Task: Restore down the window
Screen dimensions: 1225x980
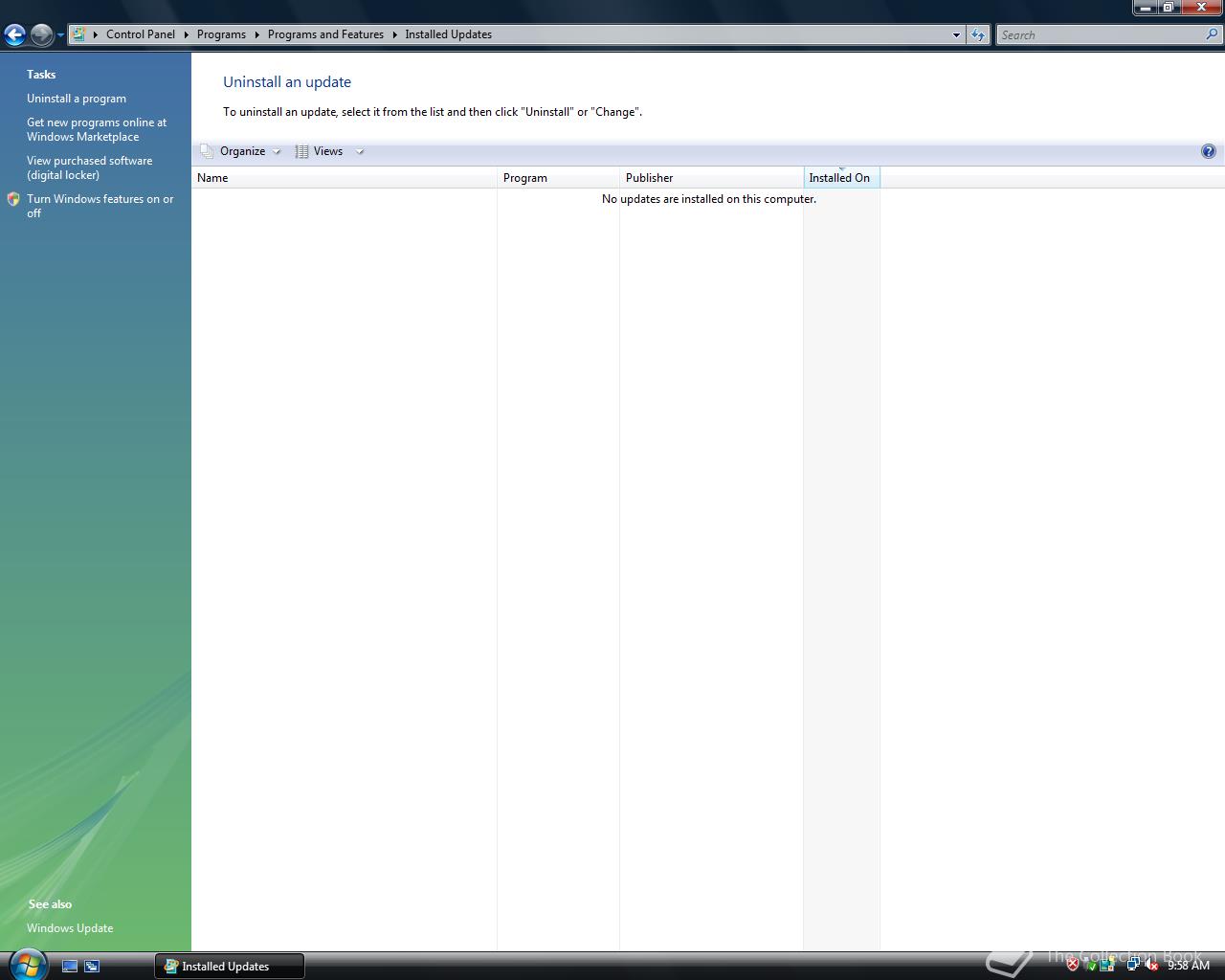Action: [x=1169, y=8]
